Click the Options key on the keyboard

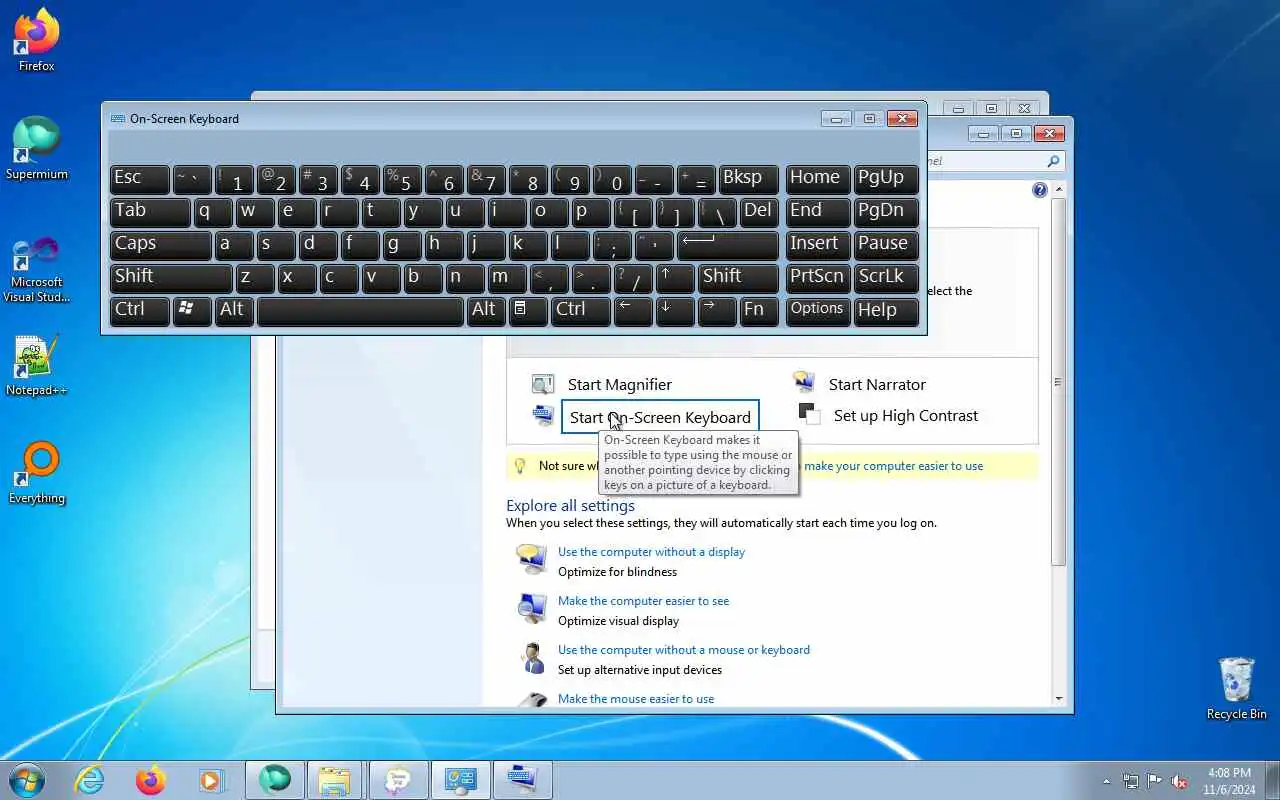[x=818, y=310]
